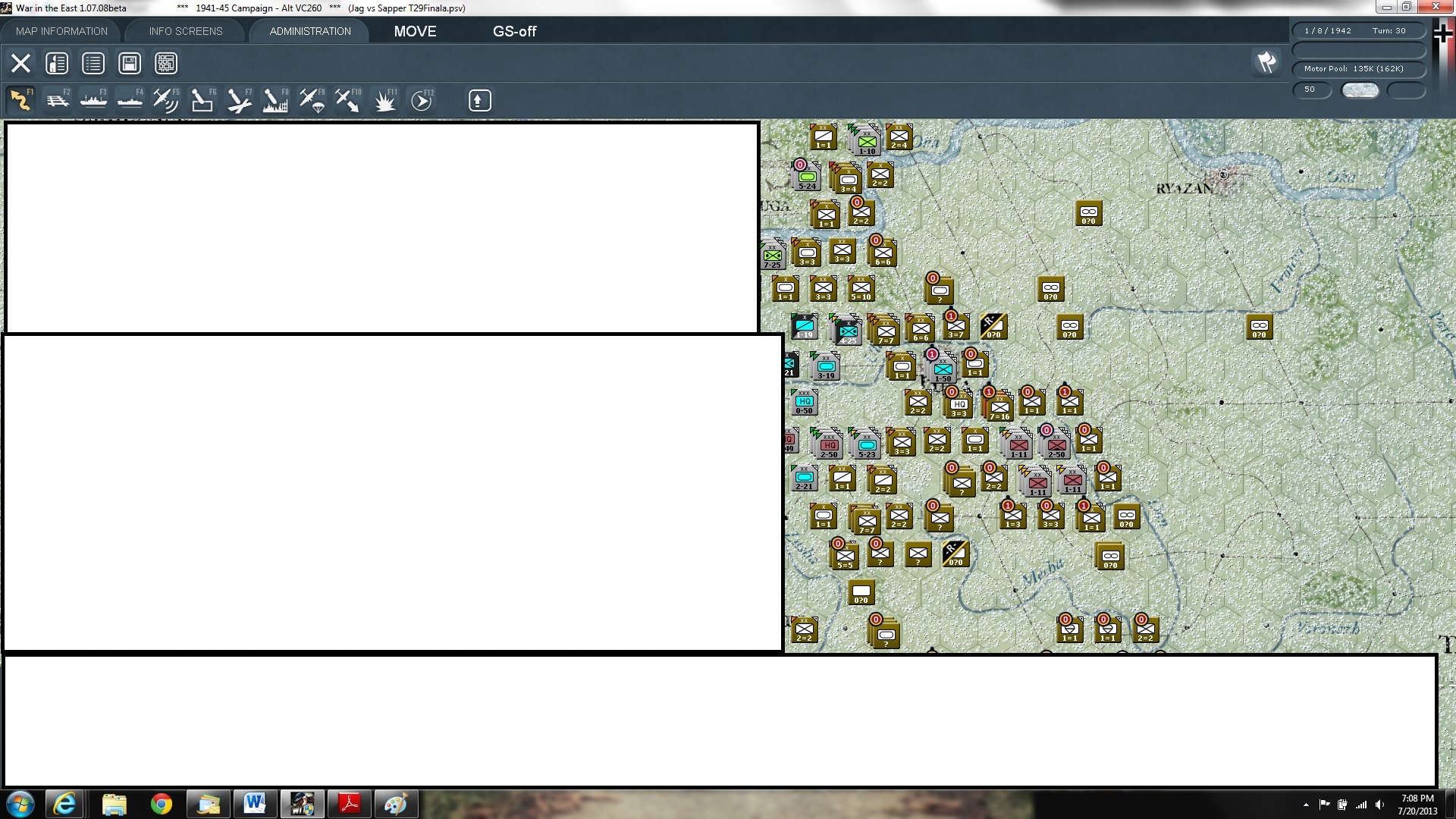Viewport: 1456px width, 819px height.
Task: Click the date and turn display
Action: [x=1359, y=31]
